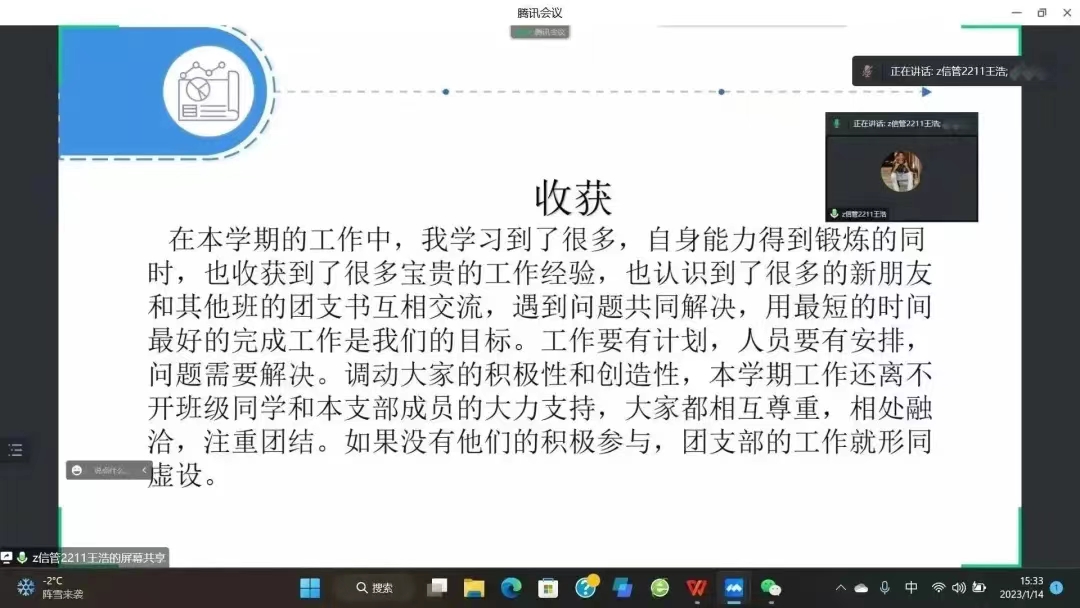Image resolution: width=1080 pixels, height=608 pixels.
Task: Open Microsoft Edge from the taskbar
Action: tap(511, 587)
